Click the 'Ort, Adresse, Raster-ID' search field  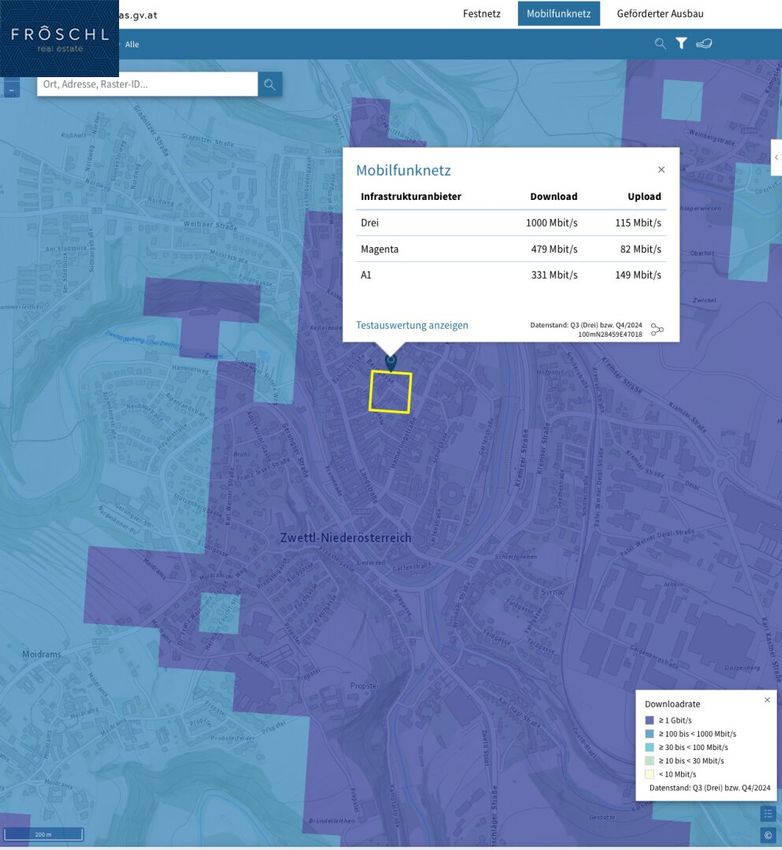point(147,85)
